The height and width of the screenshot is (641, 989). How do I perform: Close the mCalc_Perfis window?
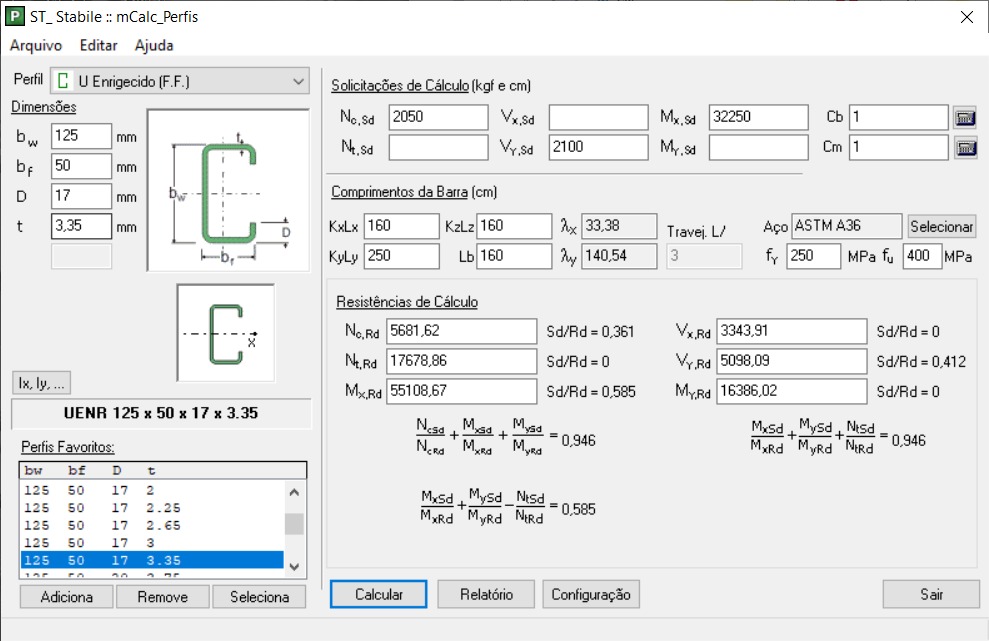[966, 17]
